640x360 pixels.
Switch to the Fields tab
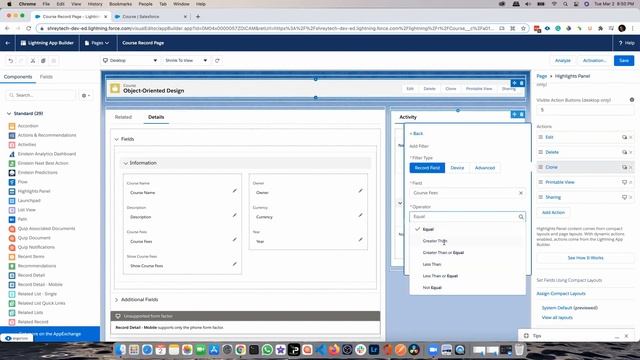[x=46, y=77]
